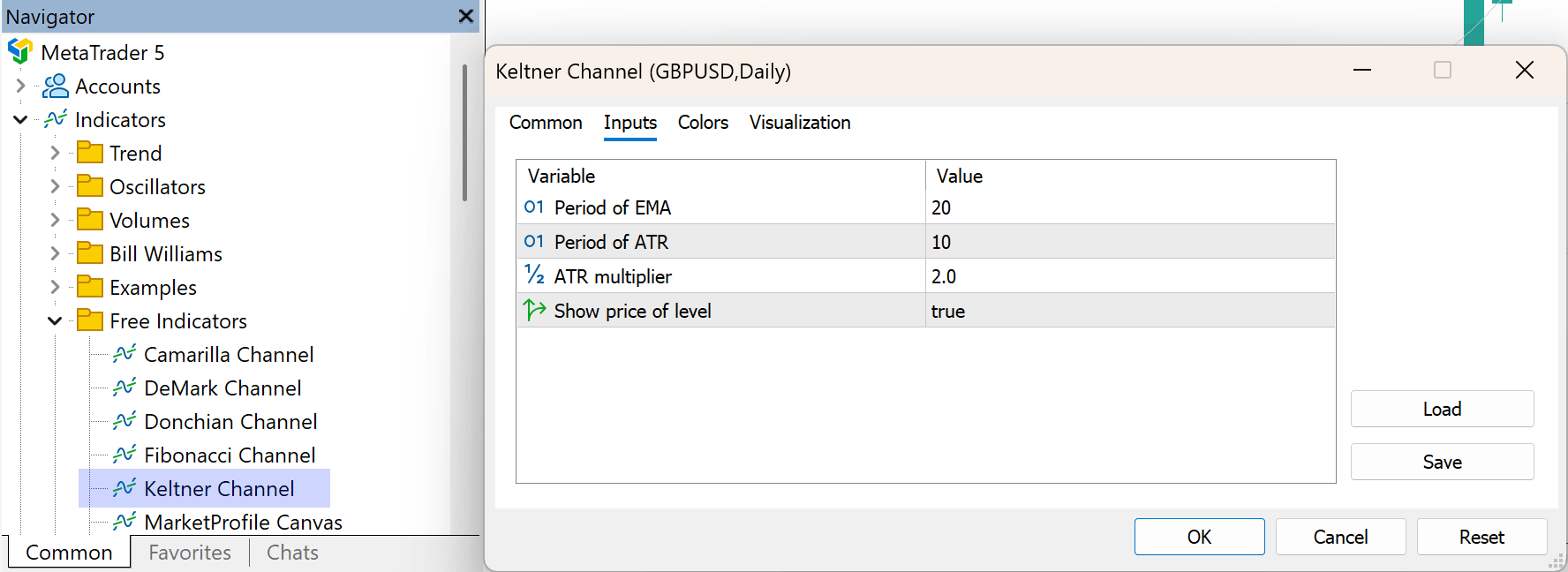Screen dimensions: 1568x572
Task: Click the MetaTrader 5 root icon
Action: 20,52
